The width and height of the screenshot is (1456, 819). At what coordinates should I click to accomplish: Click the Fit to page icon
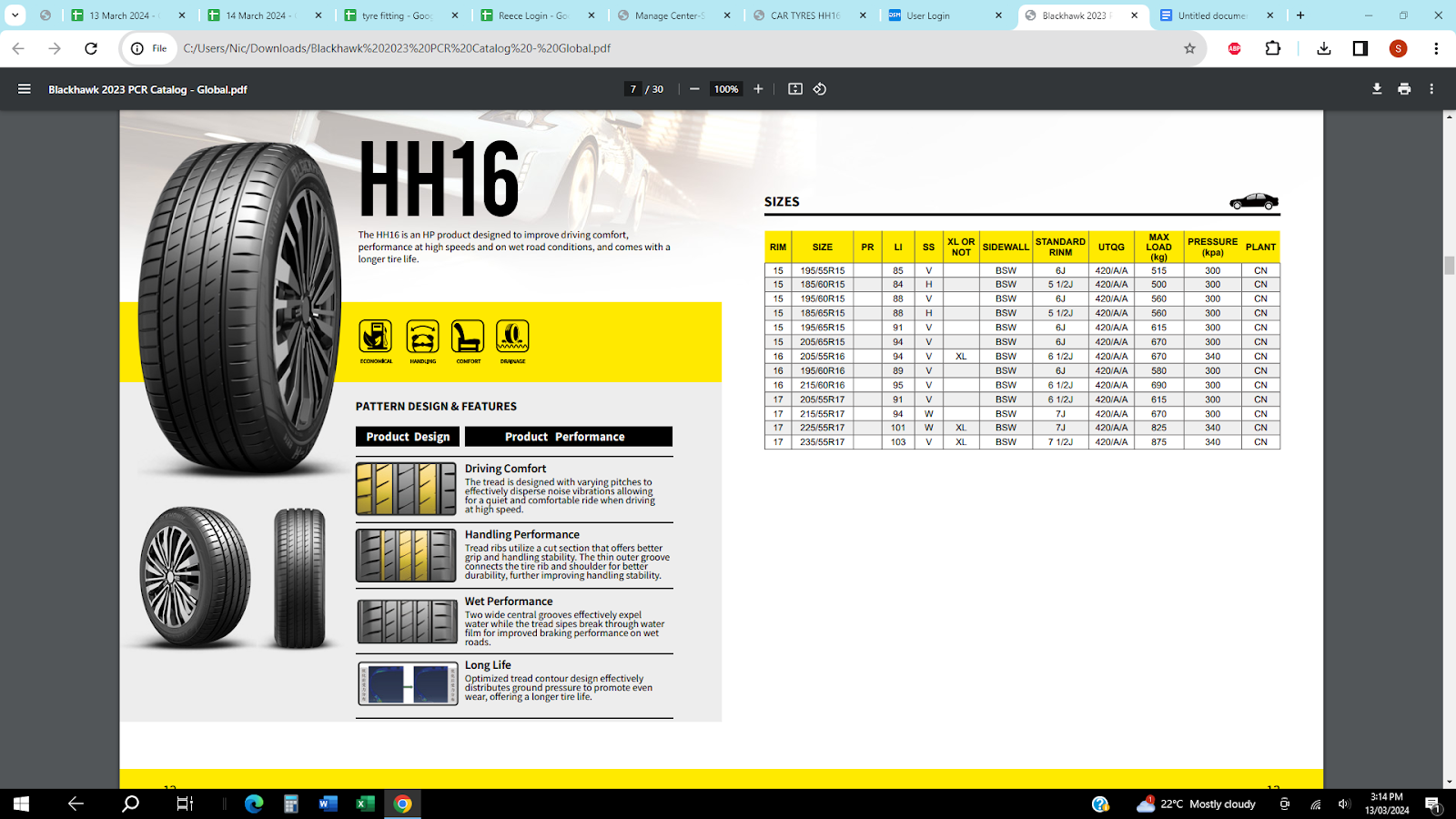[795, 89]
